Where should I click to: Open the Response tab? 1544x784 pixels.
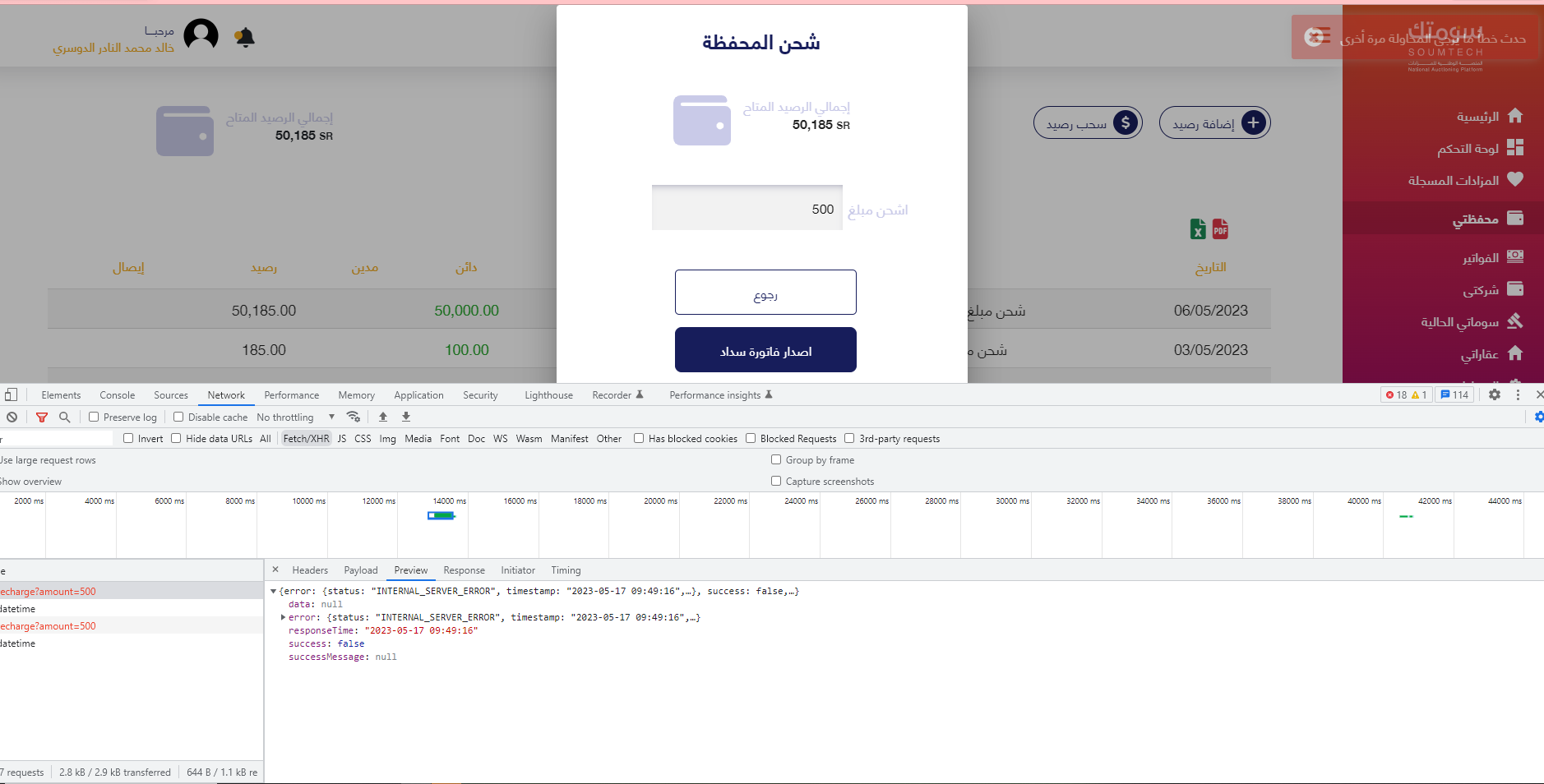(x=464, y=570)
